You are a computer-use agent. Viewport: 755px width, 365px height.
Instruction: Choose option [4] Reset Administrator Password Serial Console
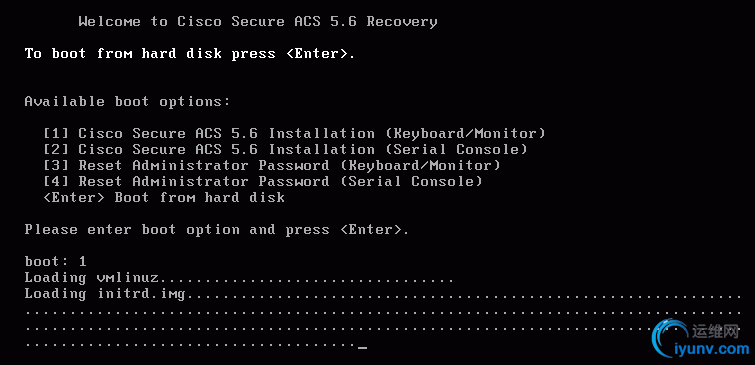point(263,182)
